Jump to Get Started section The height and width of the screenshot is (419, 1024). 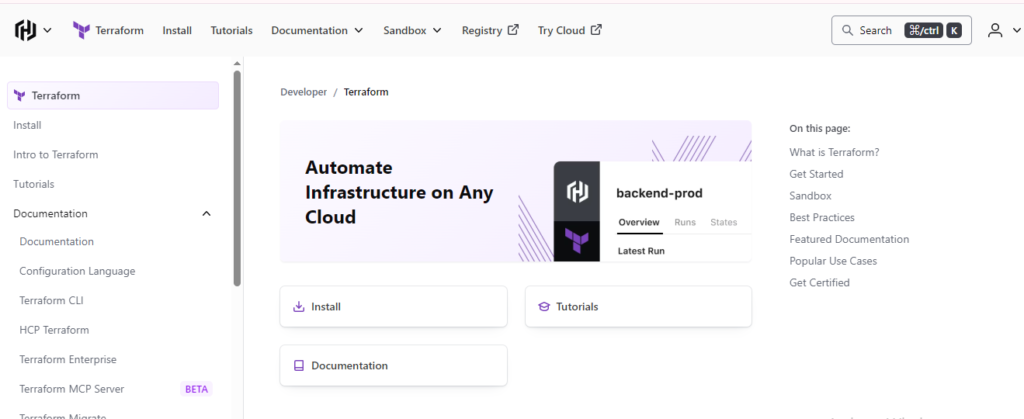click(816, 174)
